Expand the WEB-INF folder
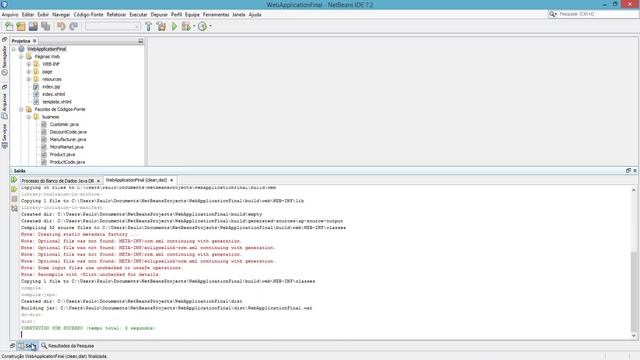This screenshot has width=640, height=360. click(x=29, y=64)
